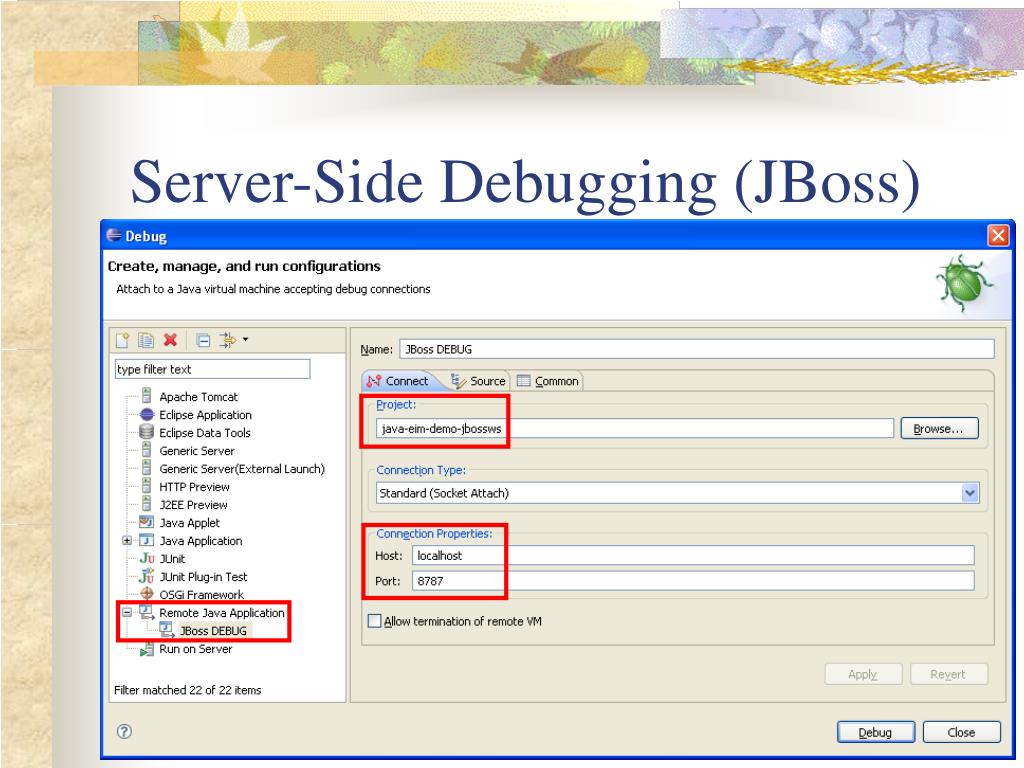1024x768 pixels.
Task: Collapse the Remote Java Application node
Action: 127,613
